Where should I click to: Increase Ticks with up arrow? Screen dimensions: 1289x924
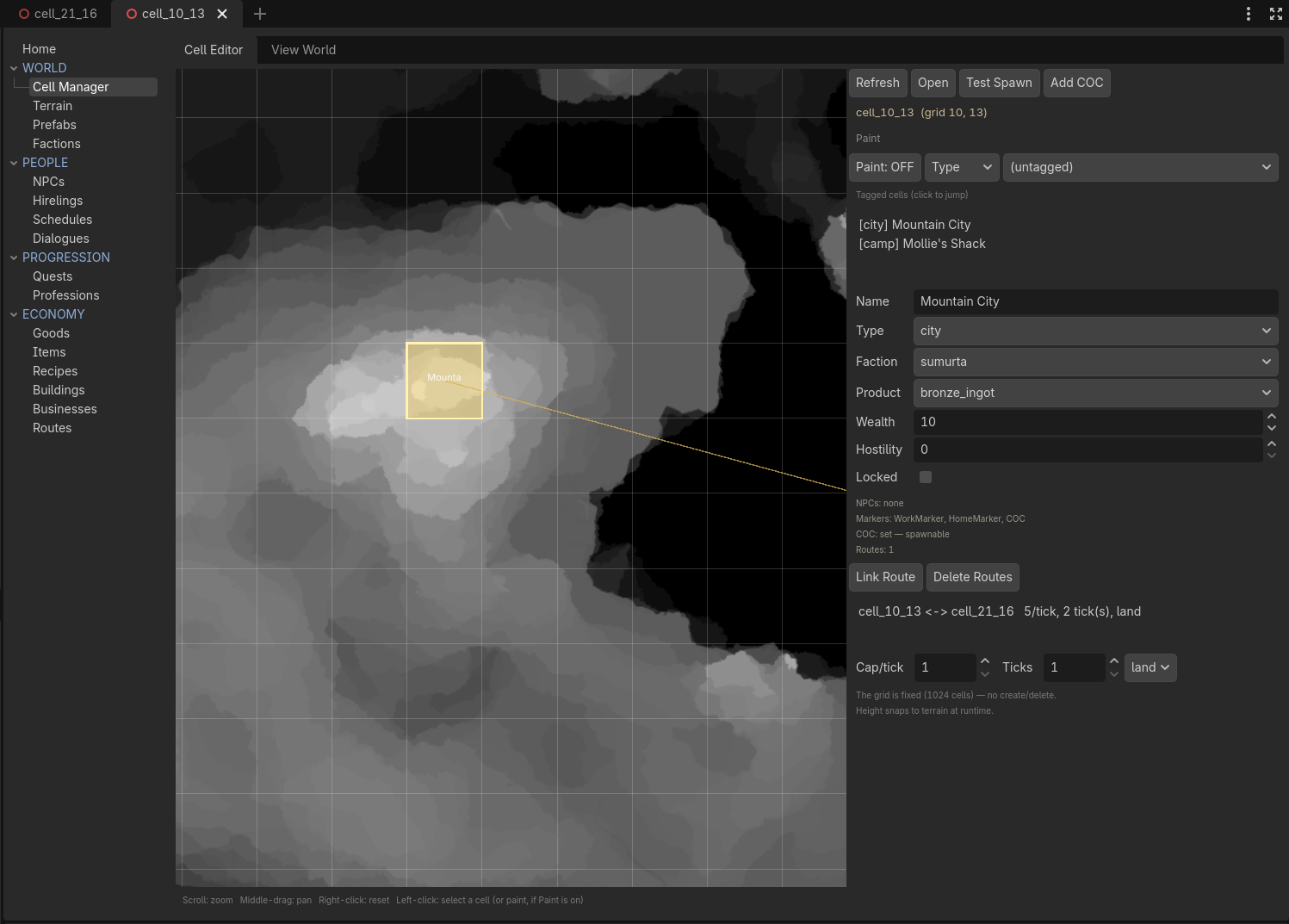[x=1114, y=661]
